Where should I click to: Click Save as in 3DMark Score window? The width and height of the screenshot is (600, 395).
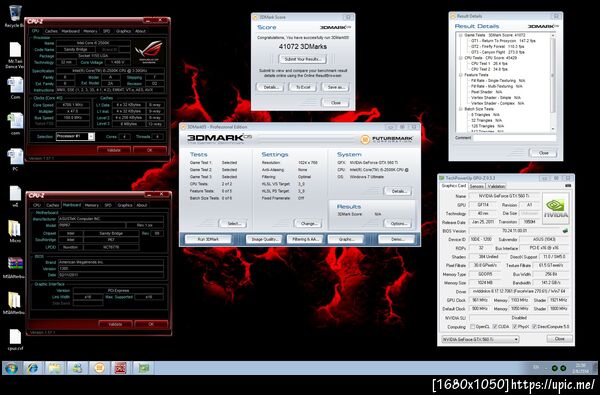pyautogui.click(x=336, y=87)
